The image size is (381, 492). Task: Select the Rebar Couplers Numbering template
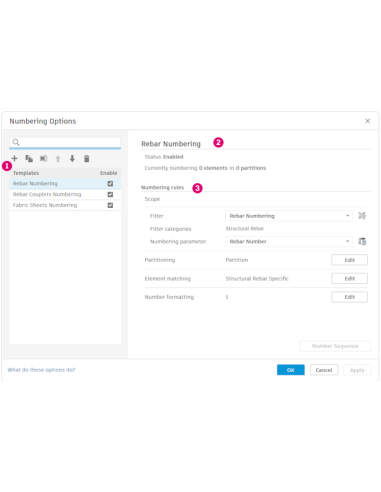65,194
